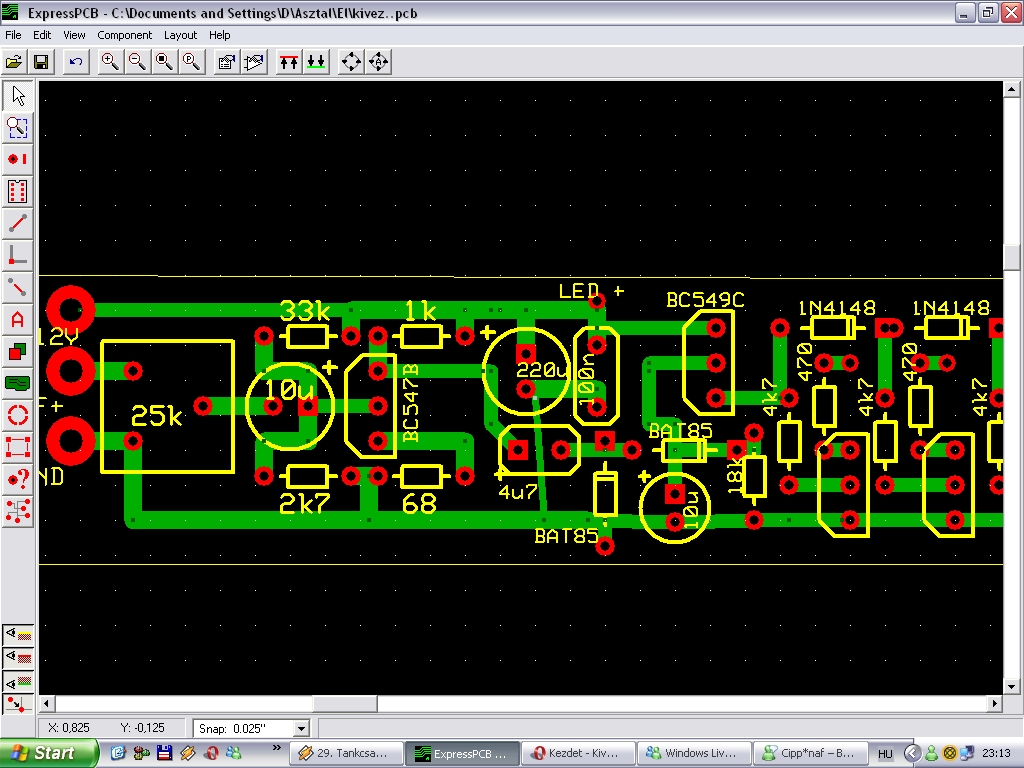Viewport: 1024px width, 768px height.
Task: Click the X: 0,825 coordinate readout
Action: click(69, 728)
